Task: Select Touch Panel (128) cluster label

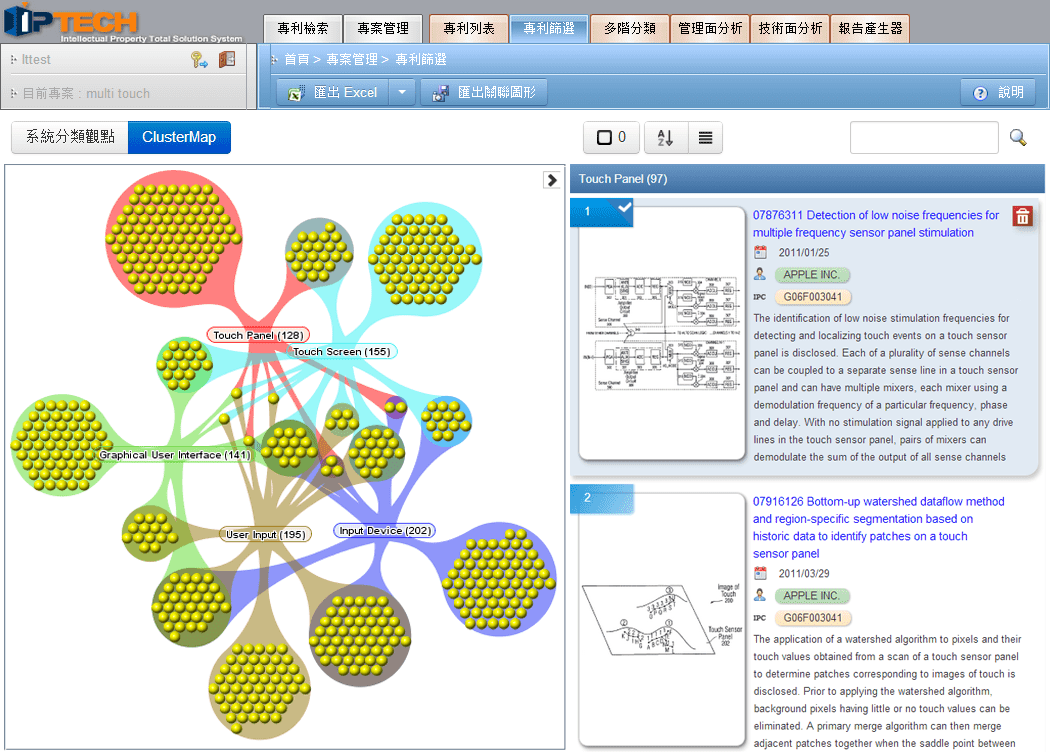Action: coord(258,335)
